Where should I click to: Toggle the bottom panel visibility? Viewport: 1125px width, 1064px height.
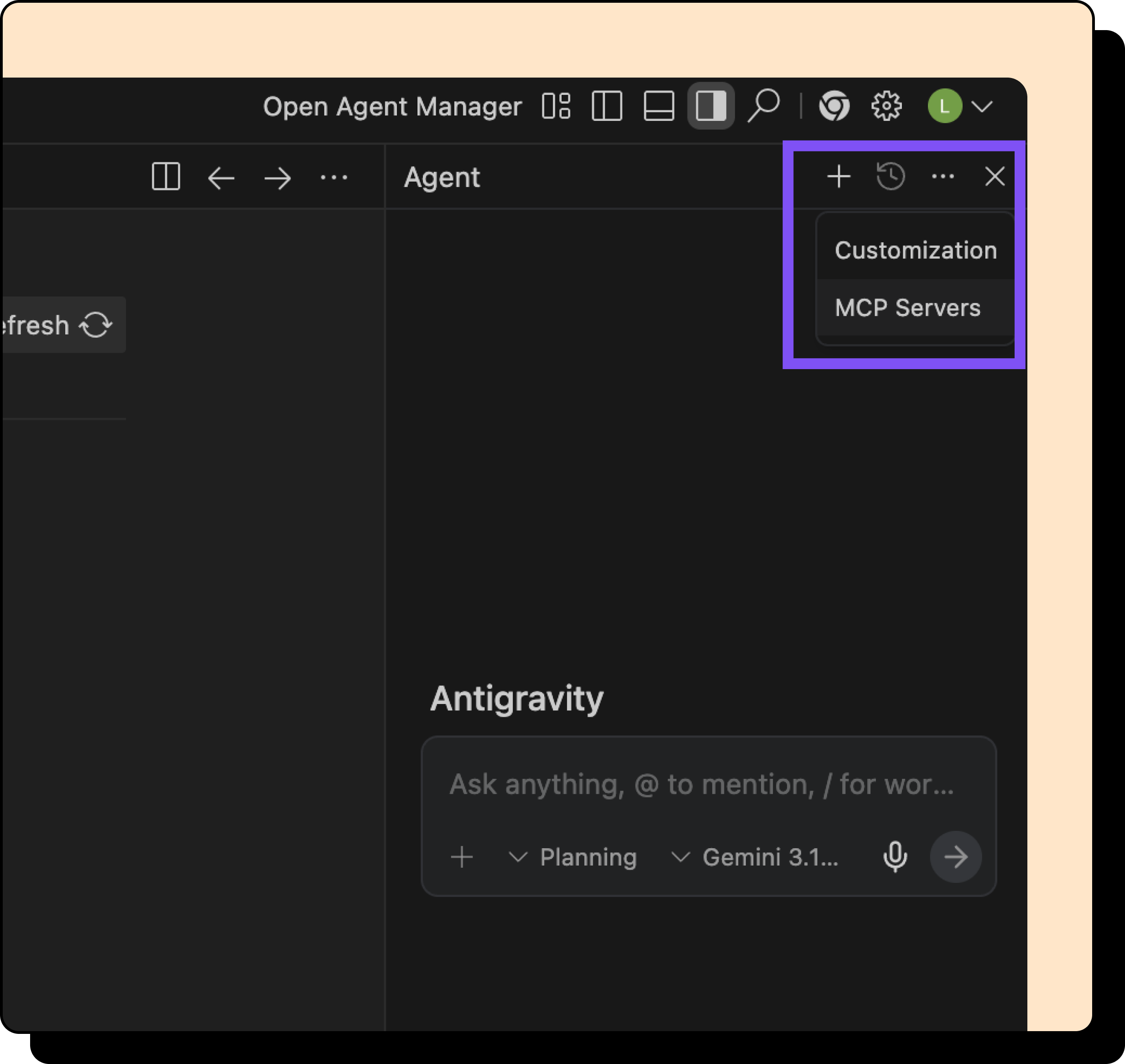(x=658, y=106)
